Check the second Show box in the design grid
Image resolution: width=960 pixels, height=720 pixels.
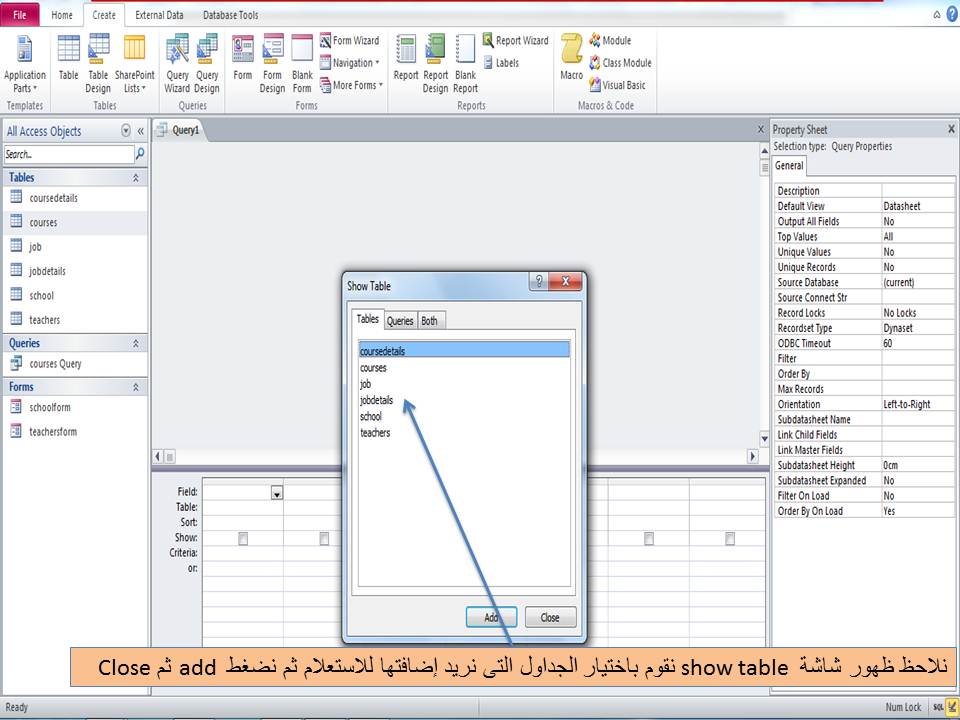(323, 537)
